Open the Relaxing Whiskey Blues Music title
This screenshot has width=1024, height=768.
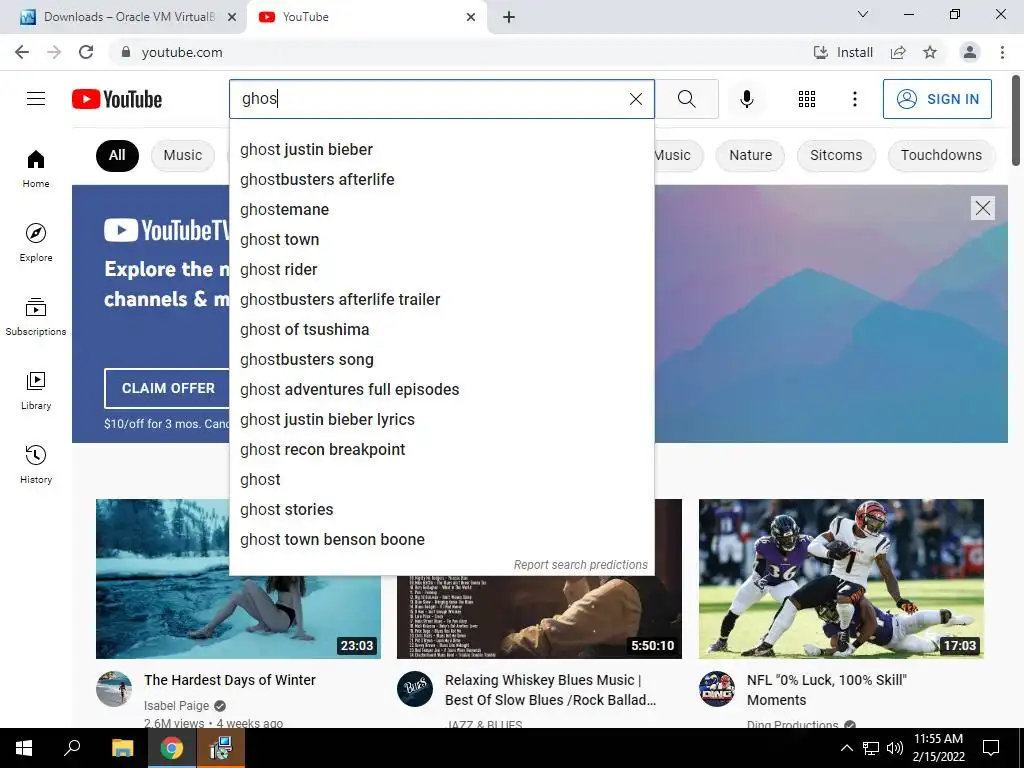pyautogui.click(x=551, y=690)
